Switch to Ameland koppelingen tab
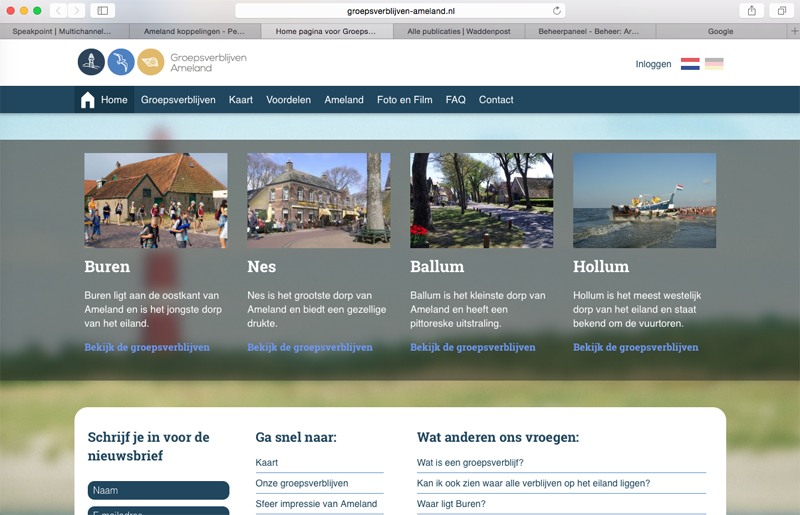Image resolution: width=800 pixels, height=515 pixels. tap(194, 31)
